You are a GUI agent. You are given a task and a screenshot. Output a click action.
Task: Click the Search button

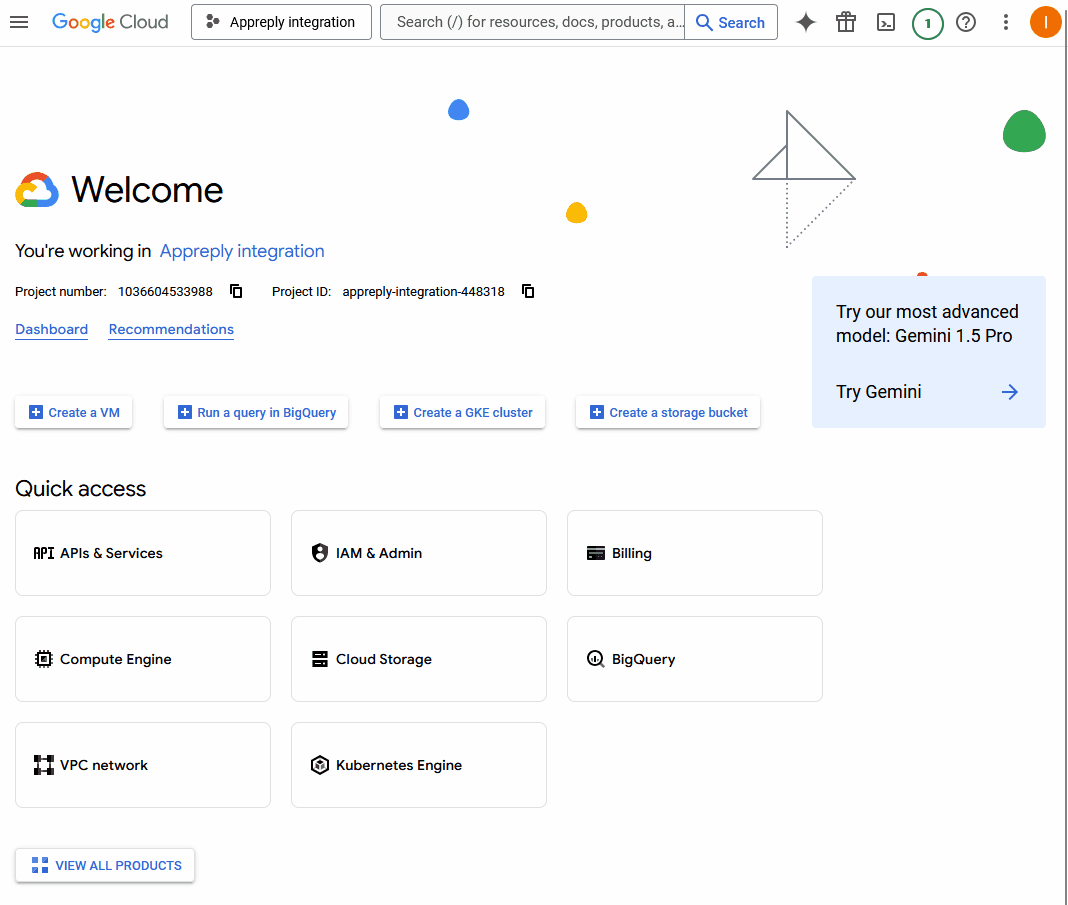731,22
